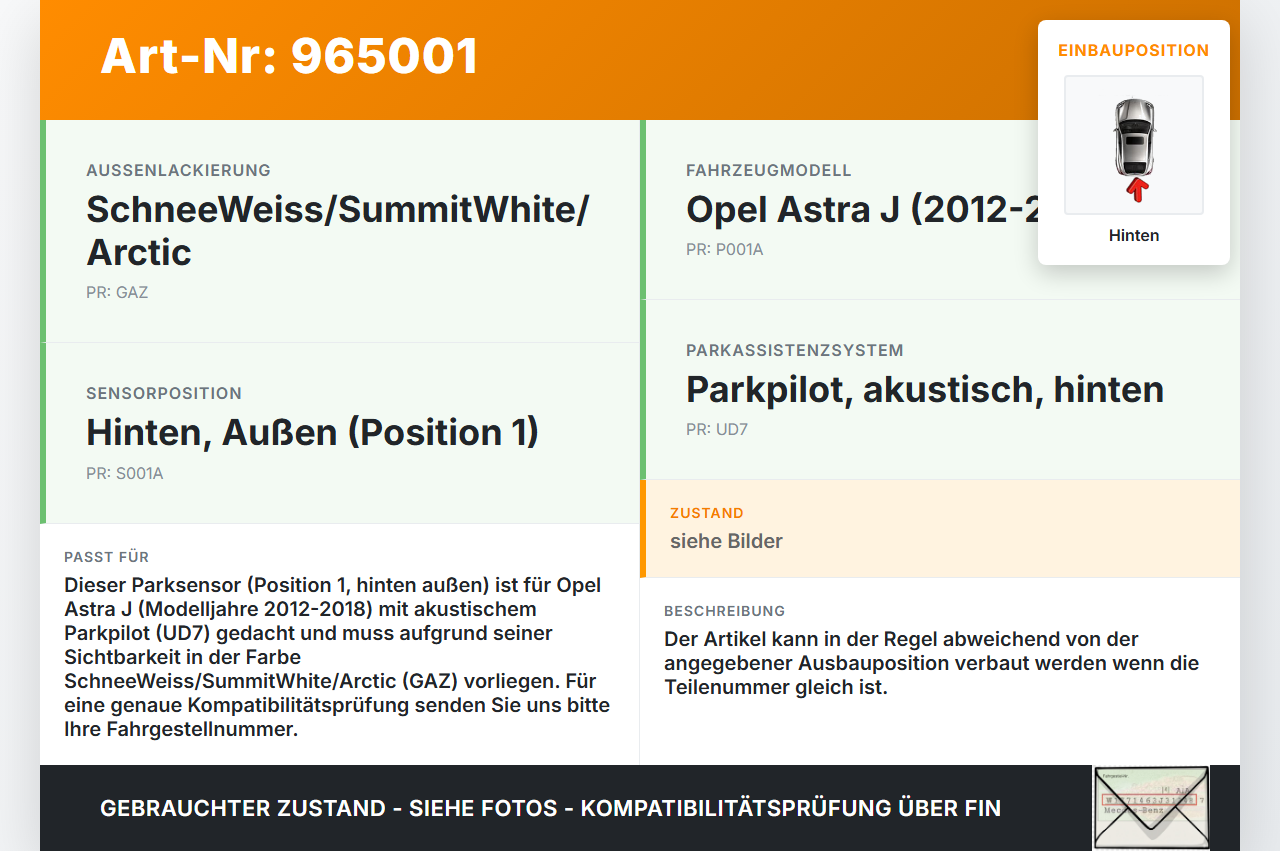Select the SchneeWeiss/SummitWhite/Arctic color entry

click(x=336, y=231)
